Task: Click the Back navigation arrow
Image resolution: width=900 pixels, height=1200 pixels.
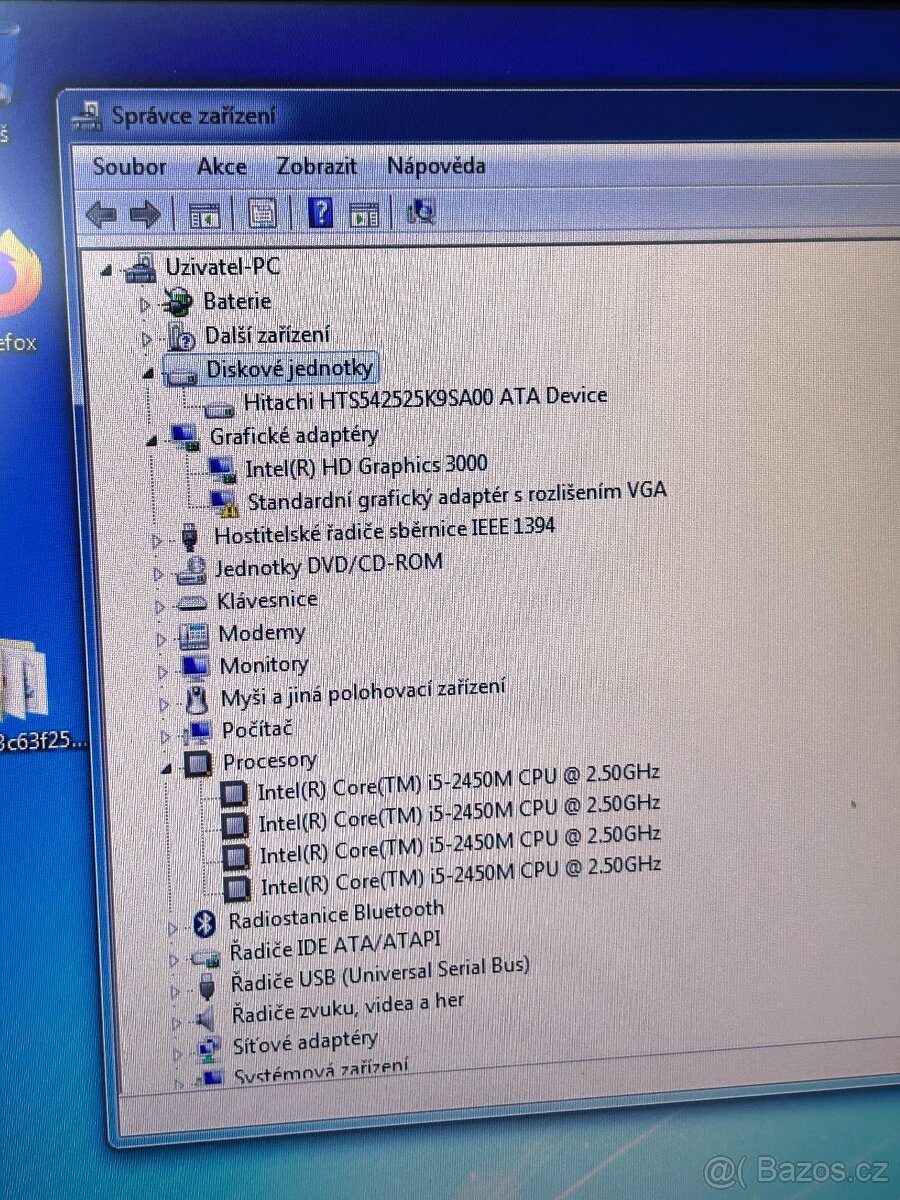Action: coord(100,212)
